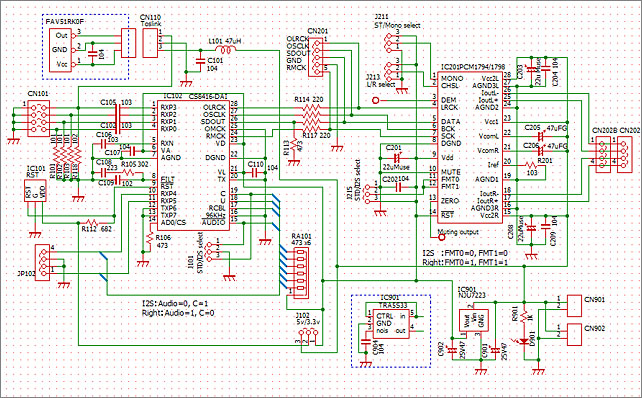Select the CN101 input connector
The width and height of the screenshot is (642, 398).
38,119
